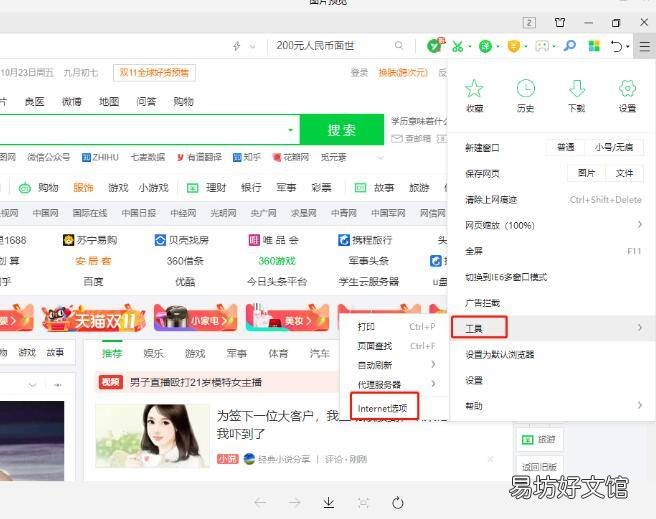Click the yellow shield toolbar icon

(x=513, y=46)
